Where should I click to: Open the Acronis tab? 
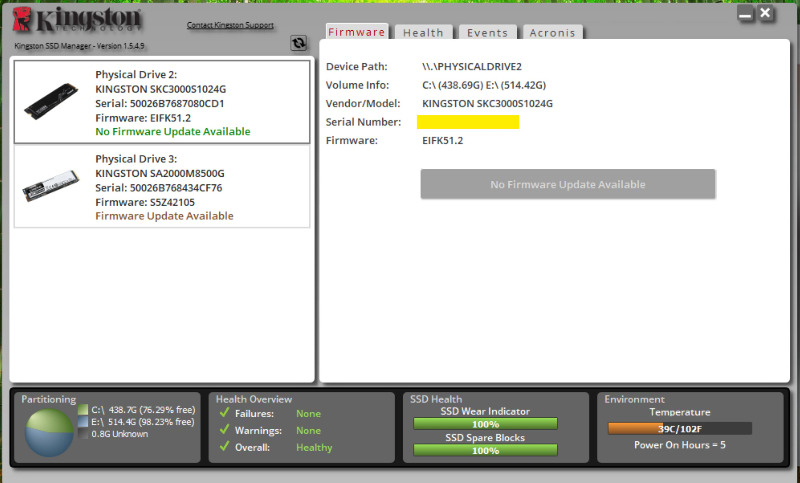pyautogui.click(x=552, y=32)
